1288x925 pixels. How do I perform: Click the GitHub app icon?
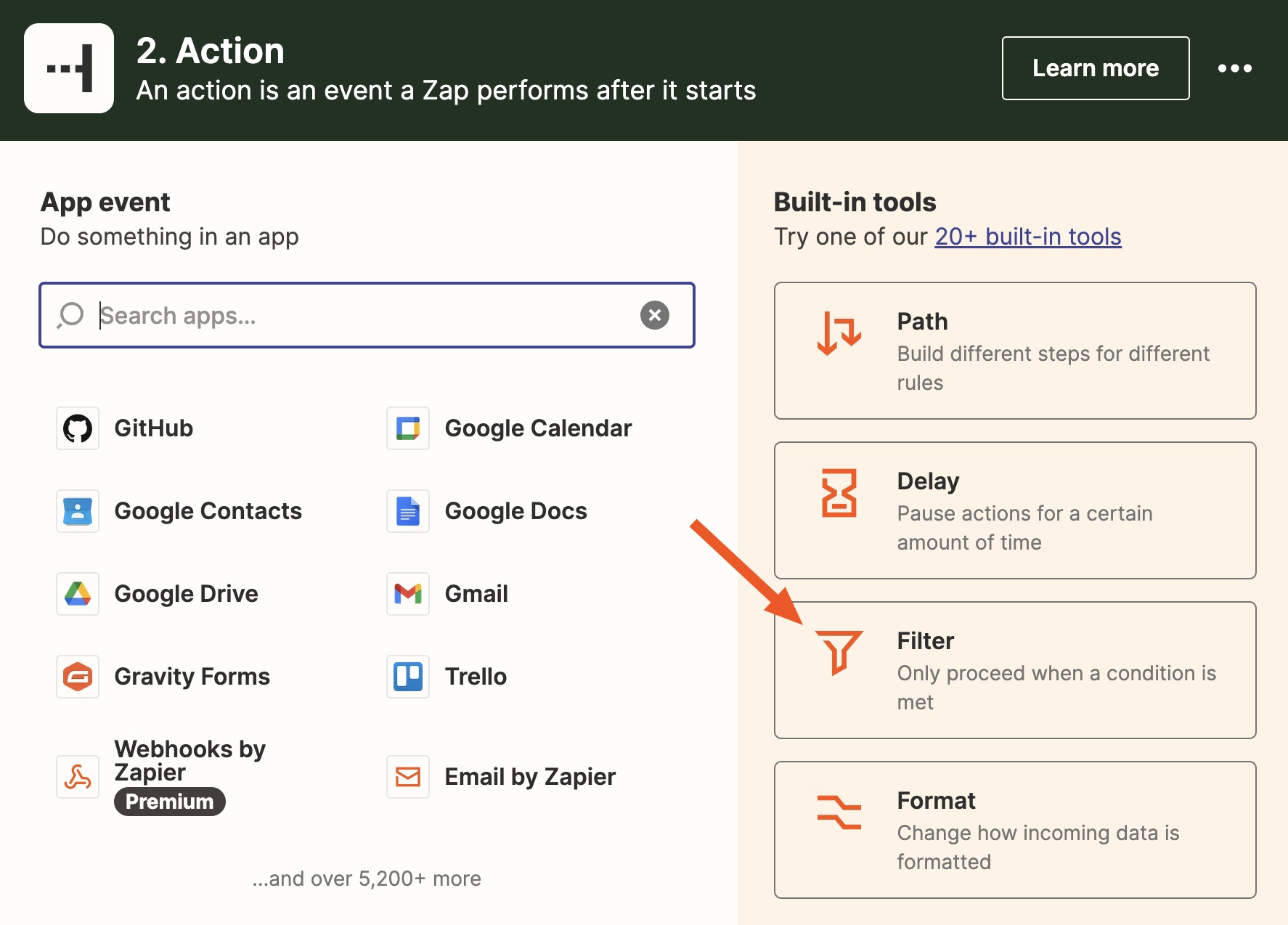[78, 428]
